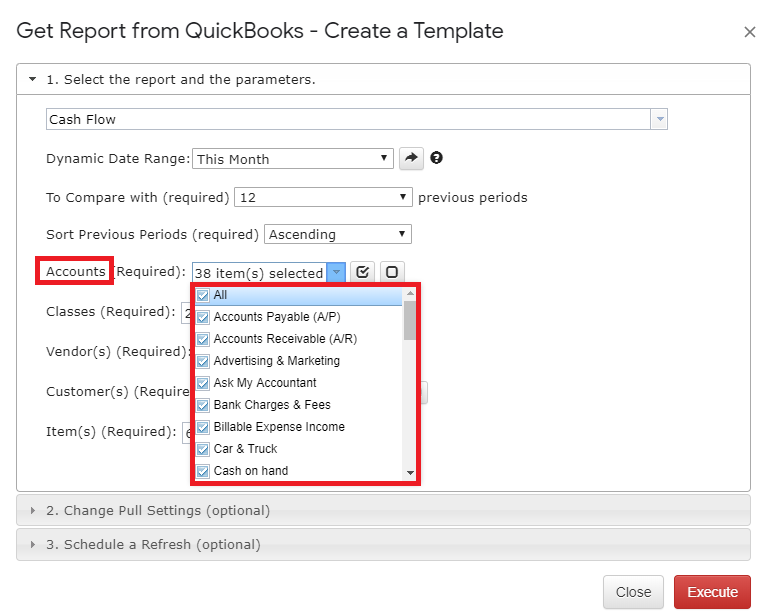
Task: Uncheck the All accounts checkbox
Action: tap(203, 296)
